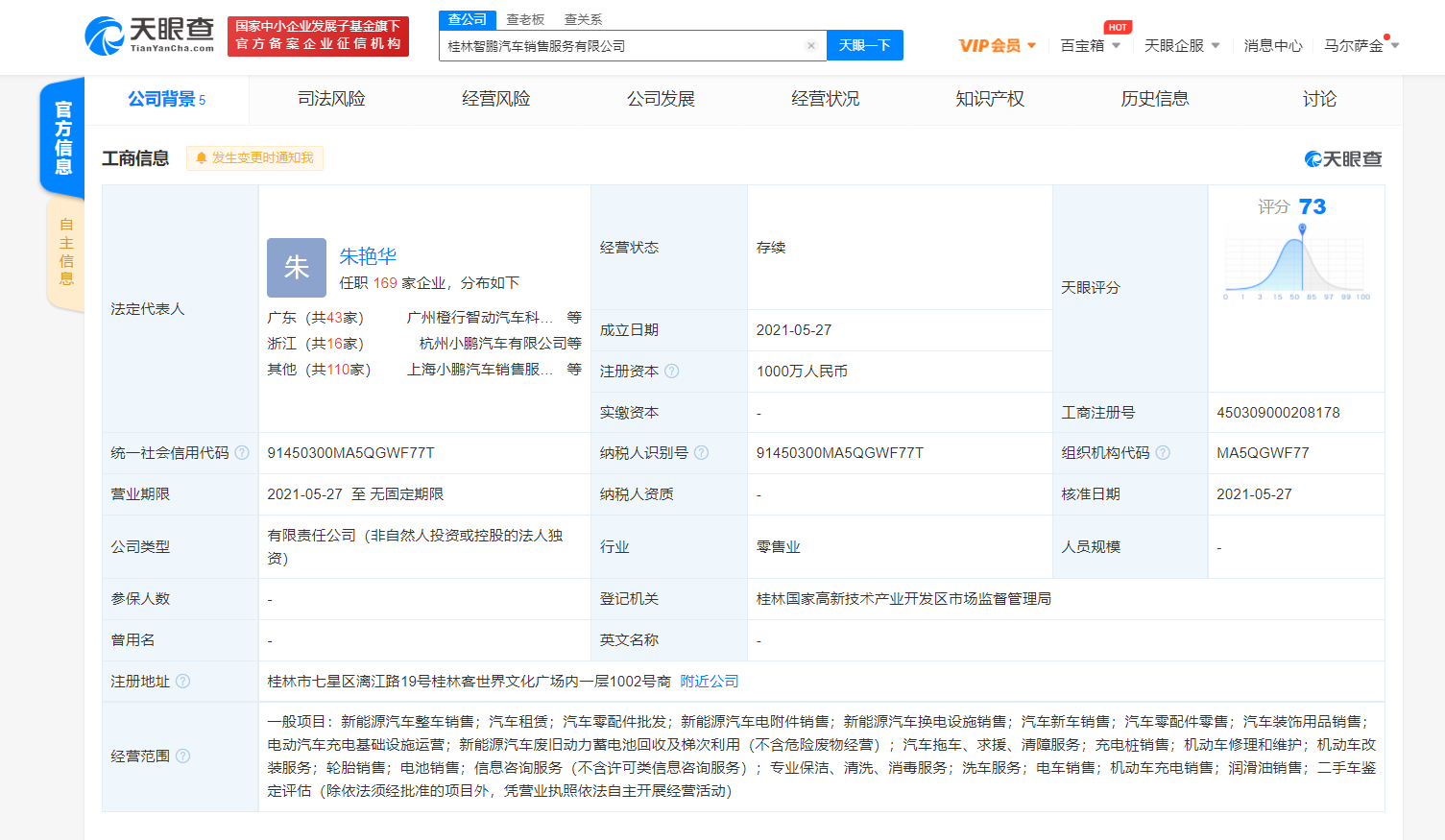Image resolution: width=1445 pixels, height=840 pixels.
Task: Click help icon beside 经营范围
Action: point(183,756)
